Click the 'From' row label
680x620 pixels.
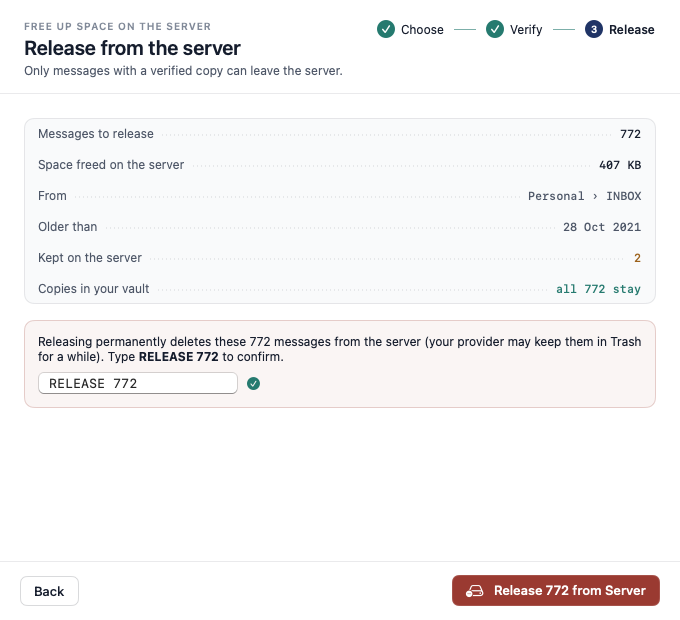[x=52, y=196]
